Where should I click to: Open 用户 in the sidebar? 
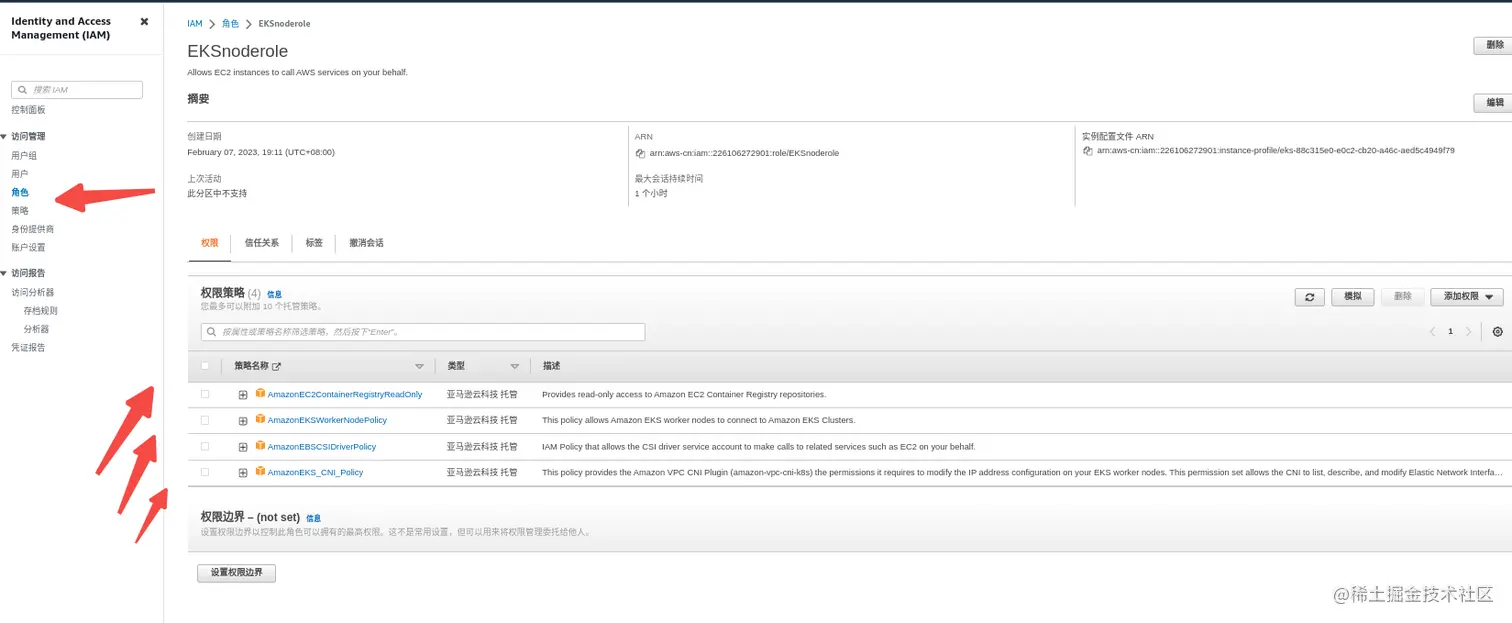pyautogui.click(x=19, y=174)
